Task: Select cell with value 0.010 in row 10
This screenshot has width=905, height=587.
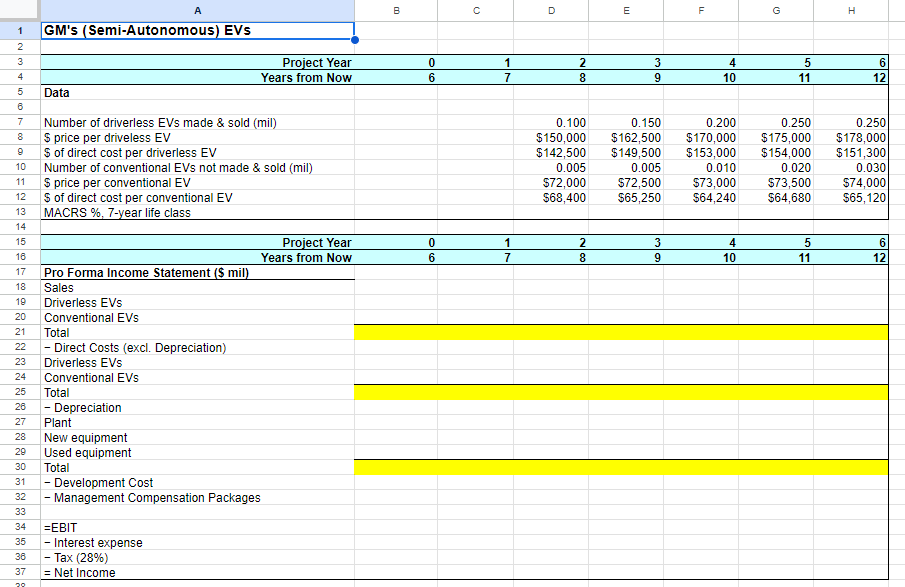Action: click(701, 167)
